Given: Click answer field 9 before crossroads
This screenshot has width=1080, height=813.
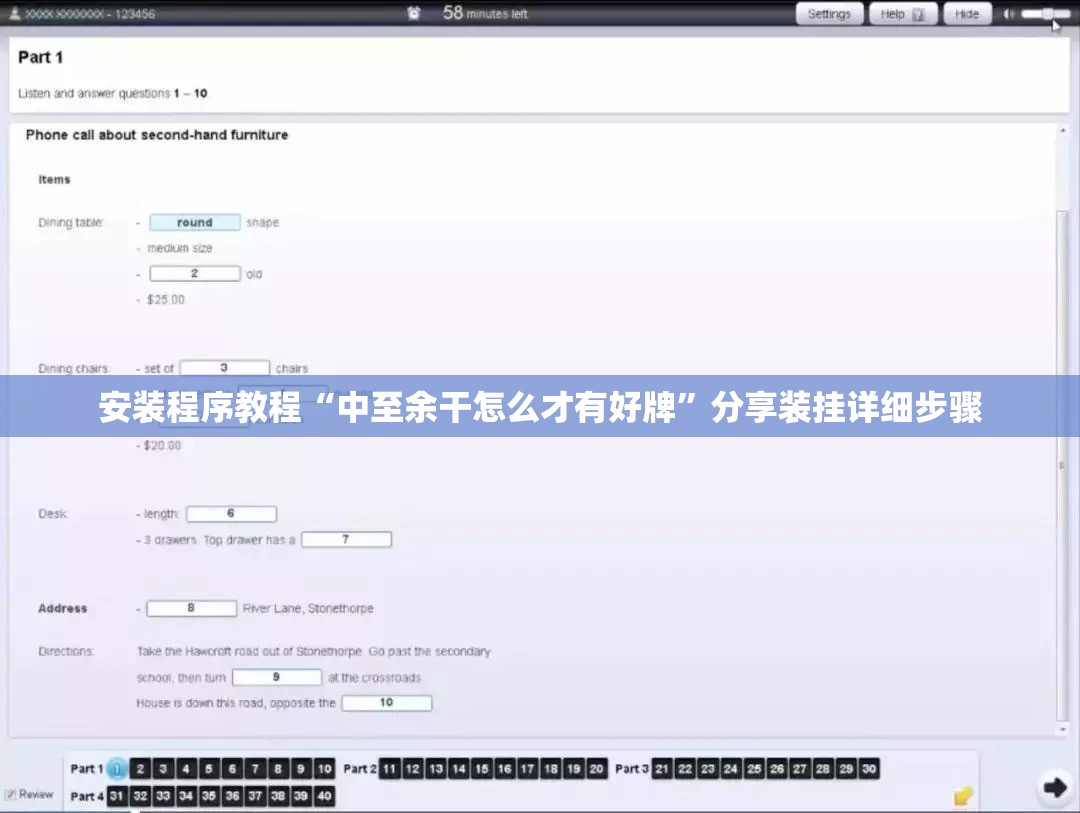Looking at the screenshot, I should click(277, 677).
